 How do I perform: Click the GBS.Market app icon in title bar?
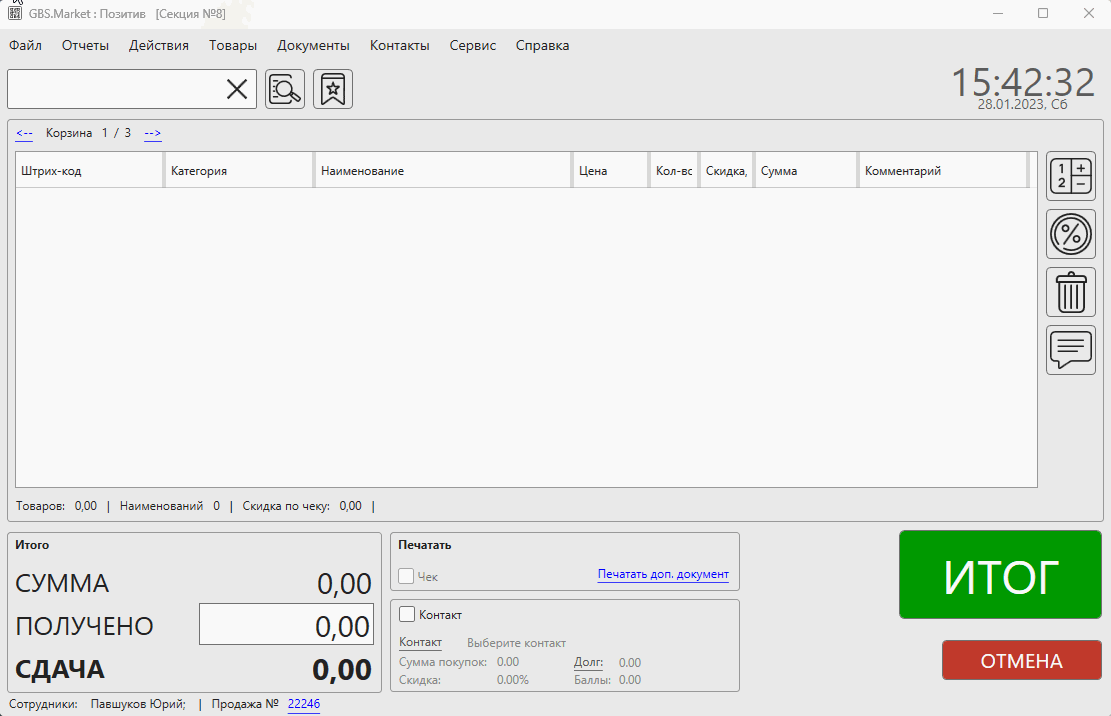pyautogui.click(x=16, y=14)
